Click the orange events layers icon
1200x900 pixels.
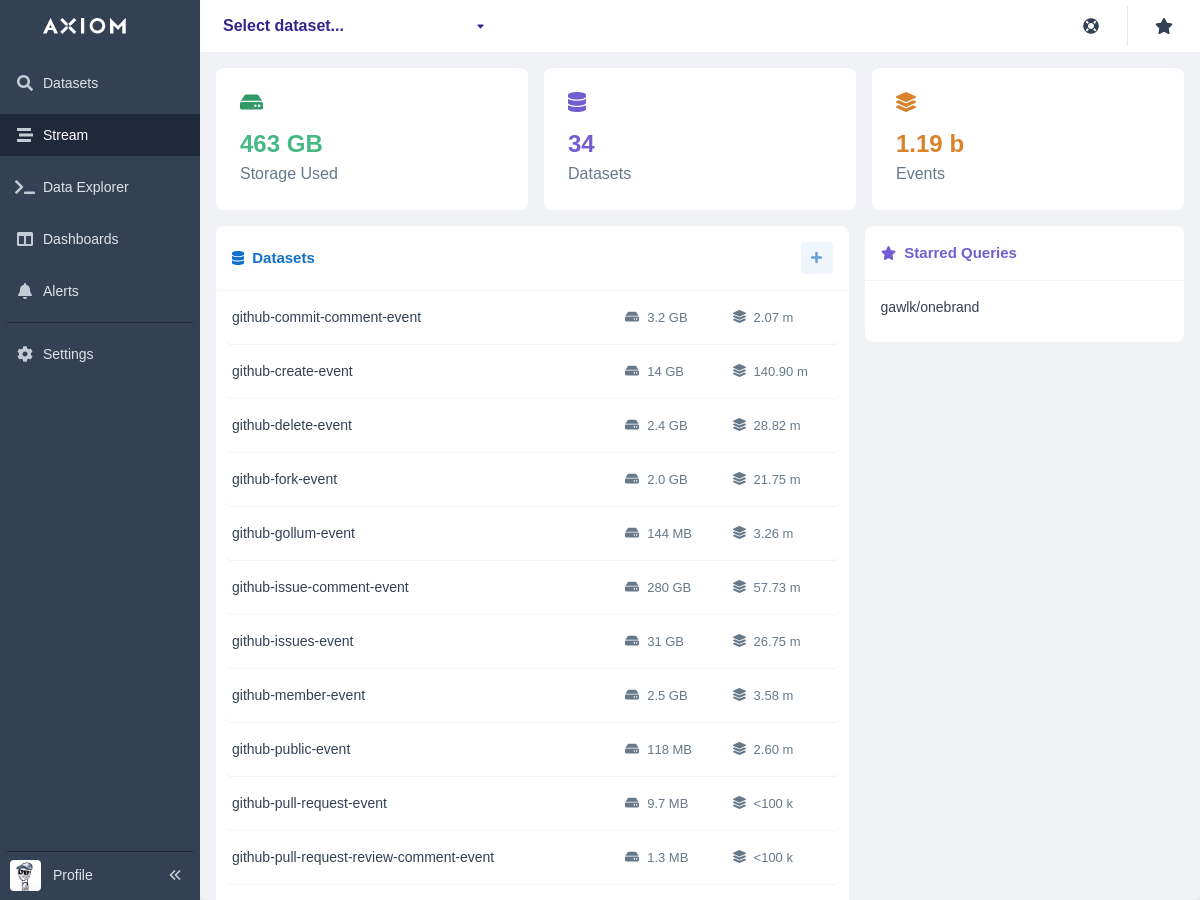tap(906, 102)
